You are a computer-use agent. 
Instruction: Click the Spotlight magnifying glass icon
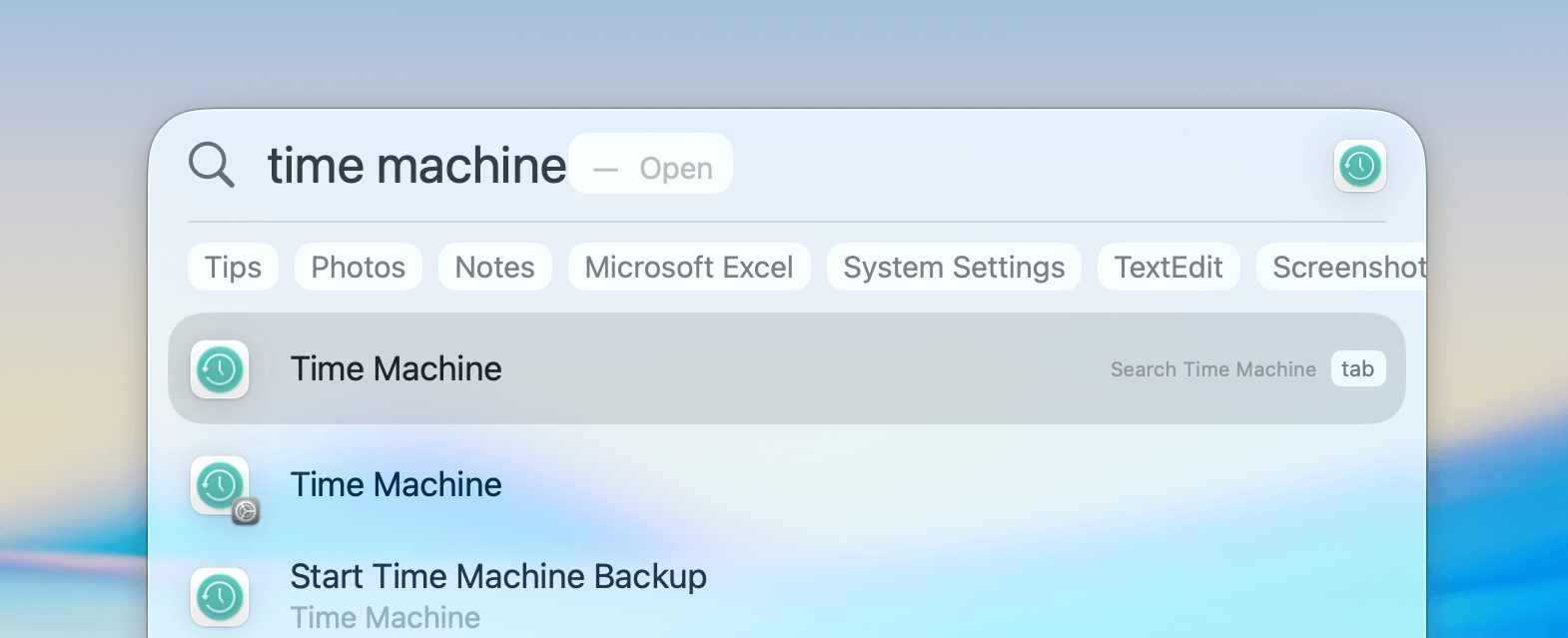pos(212,165)
